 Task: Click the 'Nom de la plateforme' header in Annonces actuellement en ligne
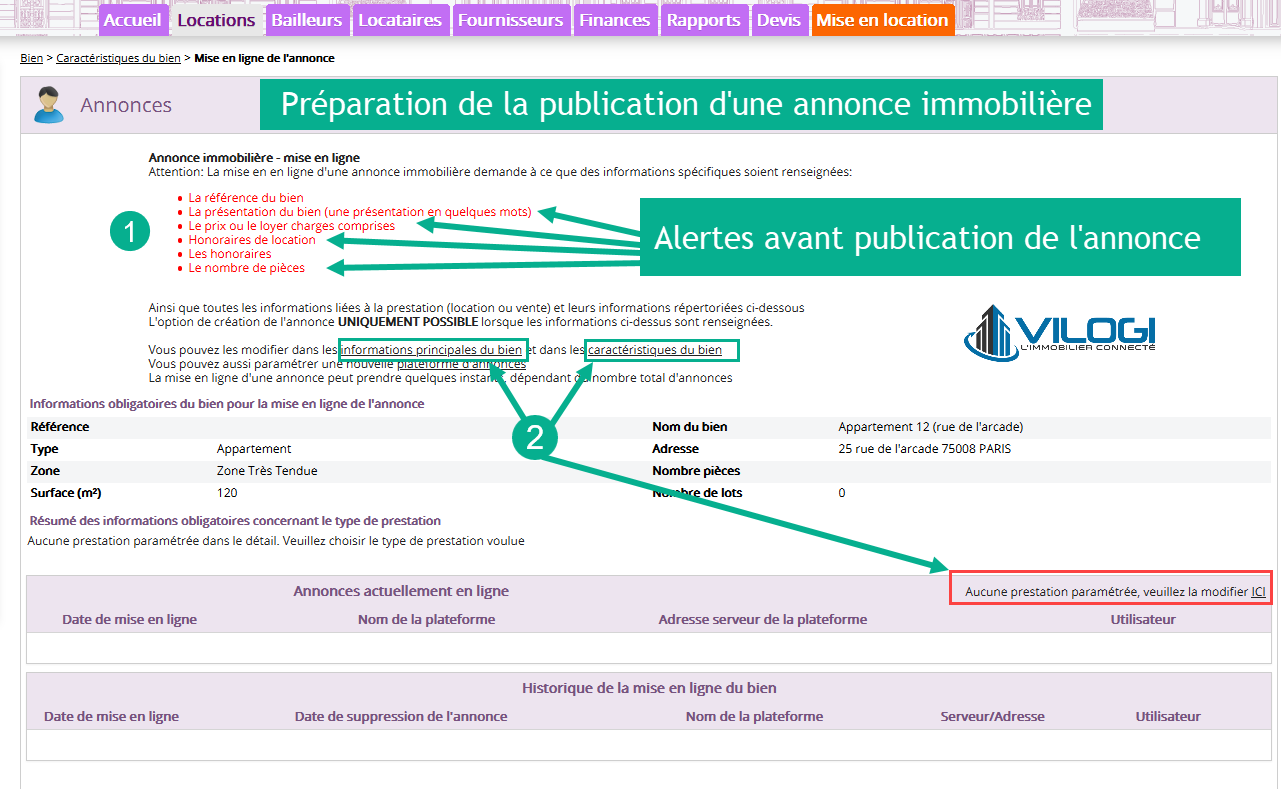click(426, 619)
